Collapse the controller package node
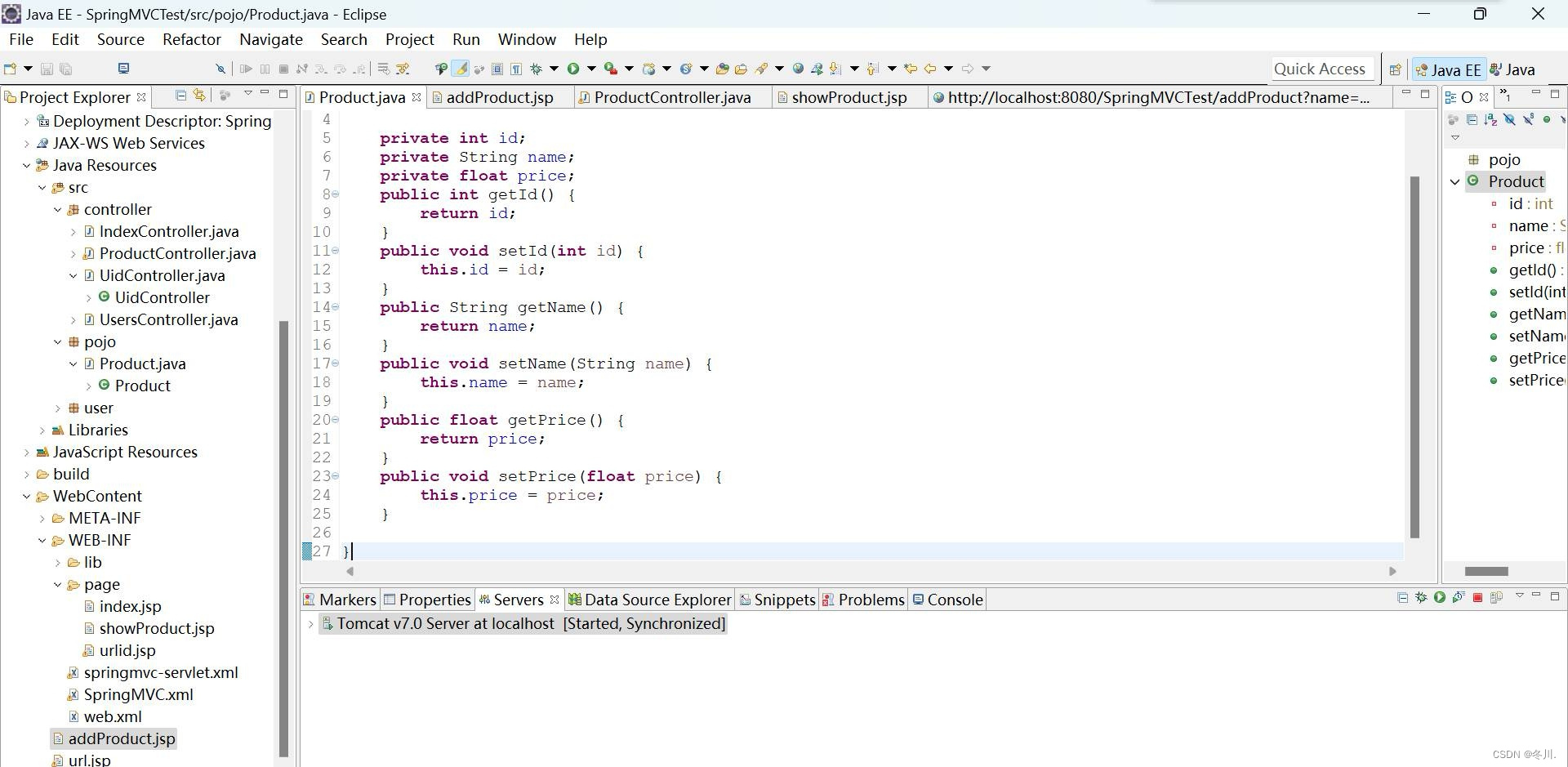1568x767 pixels. [57, 209]
